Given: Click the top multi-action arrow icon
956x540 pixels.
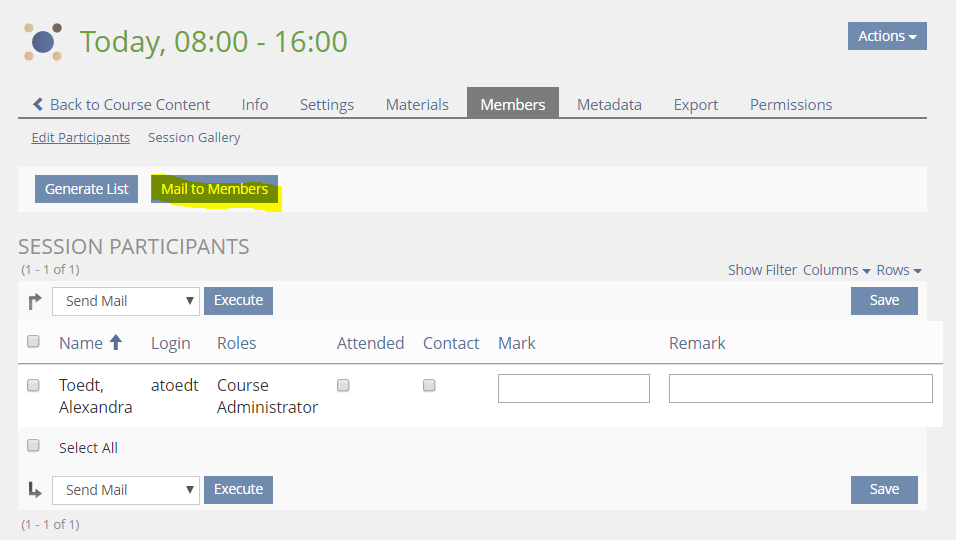Looking at the screenshot, I should click(35, 300).
